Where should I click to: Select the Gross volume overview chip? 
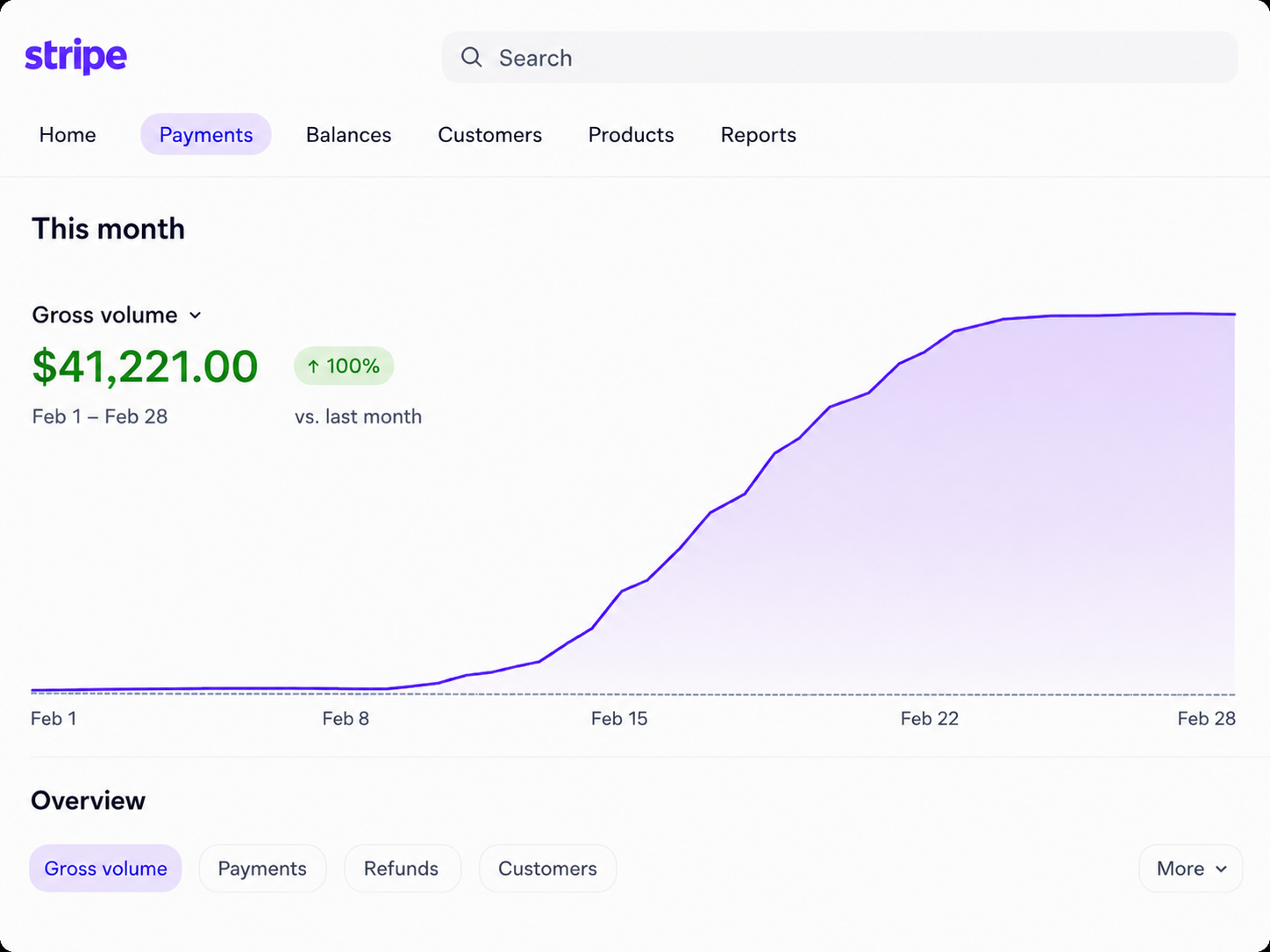(105, 869)
